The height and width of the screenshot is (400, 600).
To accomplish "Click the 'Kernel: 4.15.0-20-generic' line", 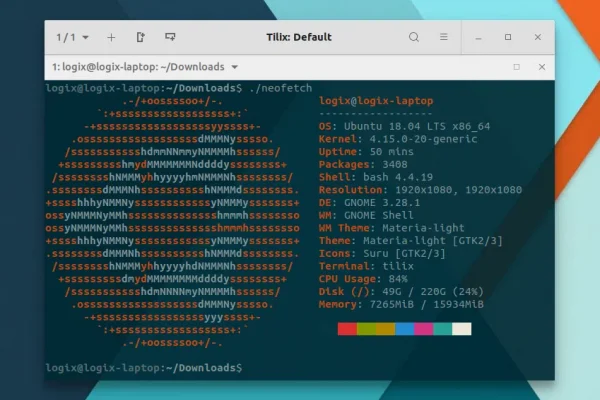I will 398,139.
